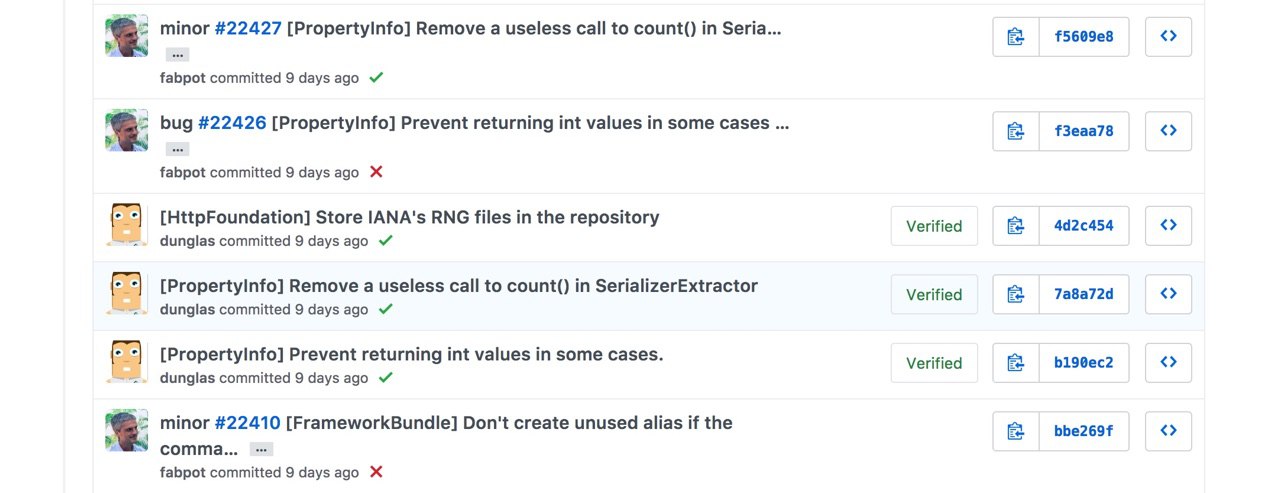Copy full SHA for commit 4d2c454
This screenshot has height=493, width=1280.
tap(1016, 225)
